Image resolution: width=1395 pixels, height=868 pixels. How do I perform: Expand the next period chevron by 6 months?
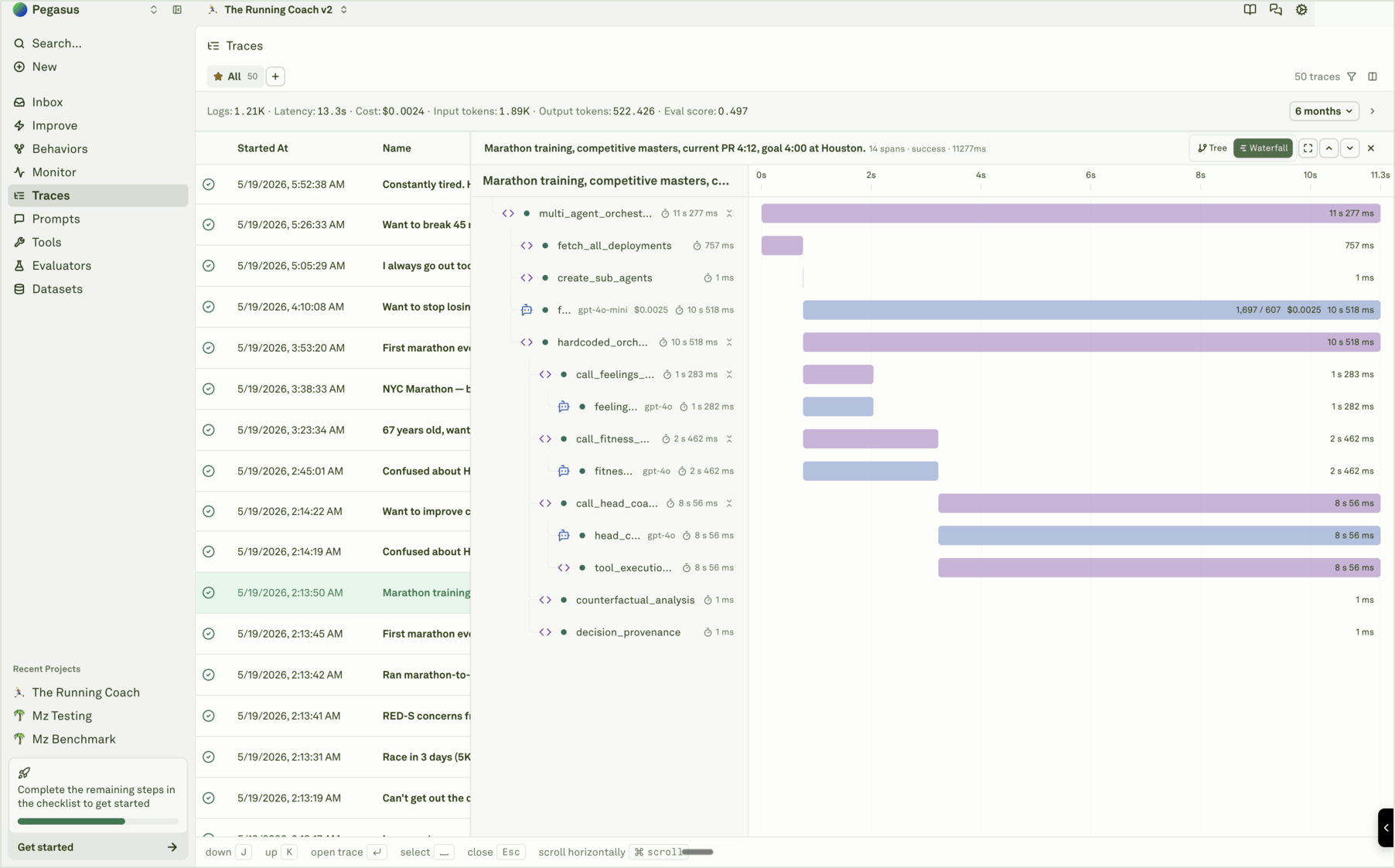(1373, 111)
